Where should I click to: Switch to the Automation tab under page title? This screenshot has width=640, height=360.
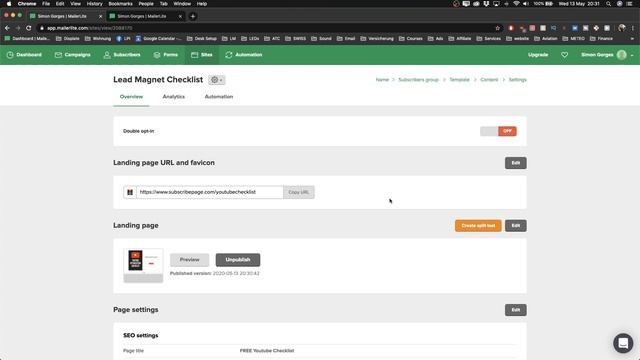click(x=219, y=97)
